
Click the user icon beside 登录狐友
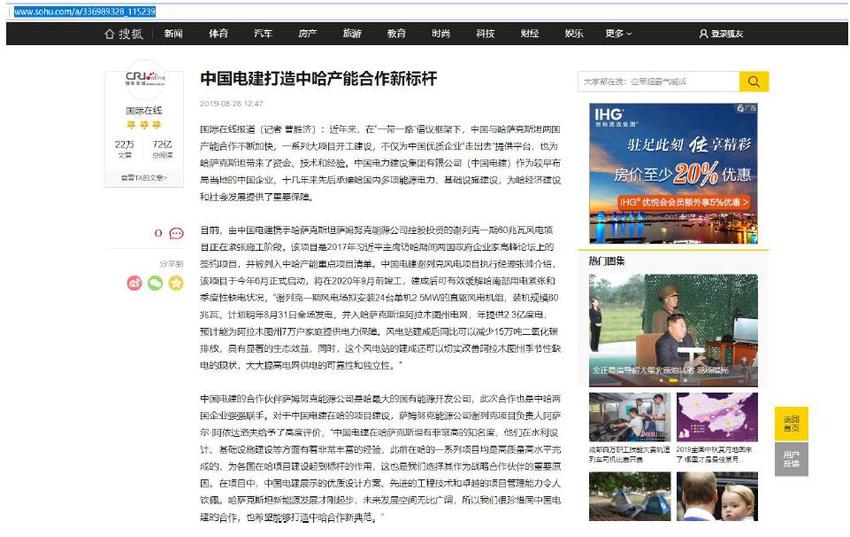704,34
